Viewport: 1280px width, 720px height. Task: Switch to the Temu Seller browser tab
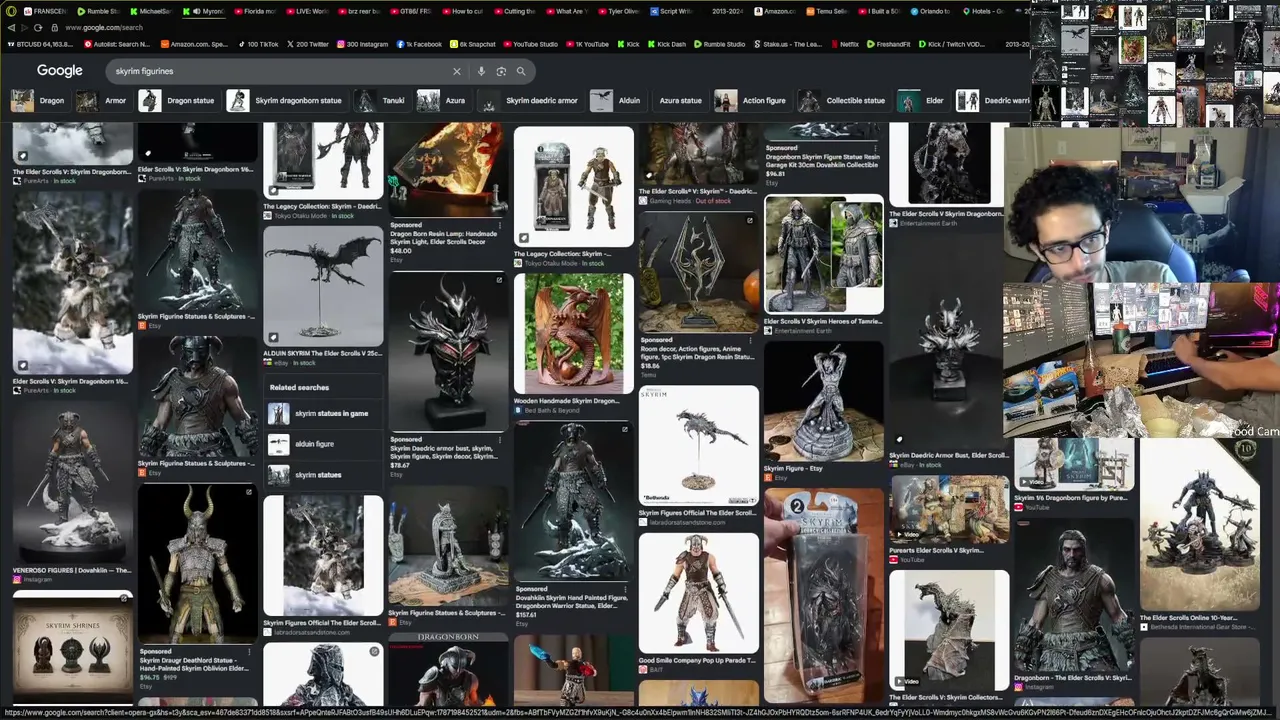(826, 11)
